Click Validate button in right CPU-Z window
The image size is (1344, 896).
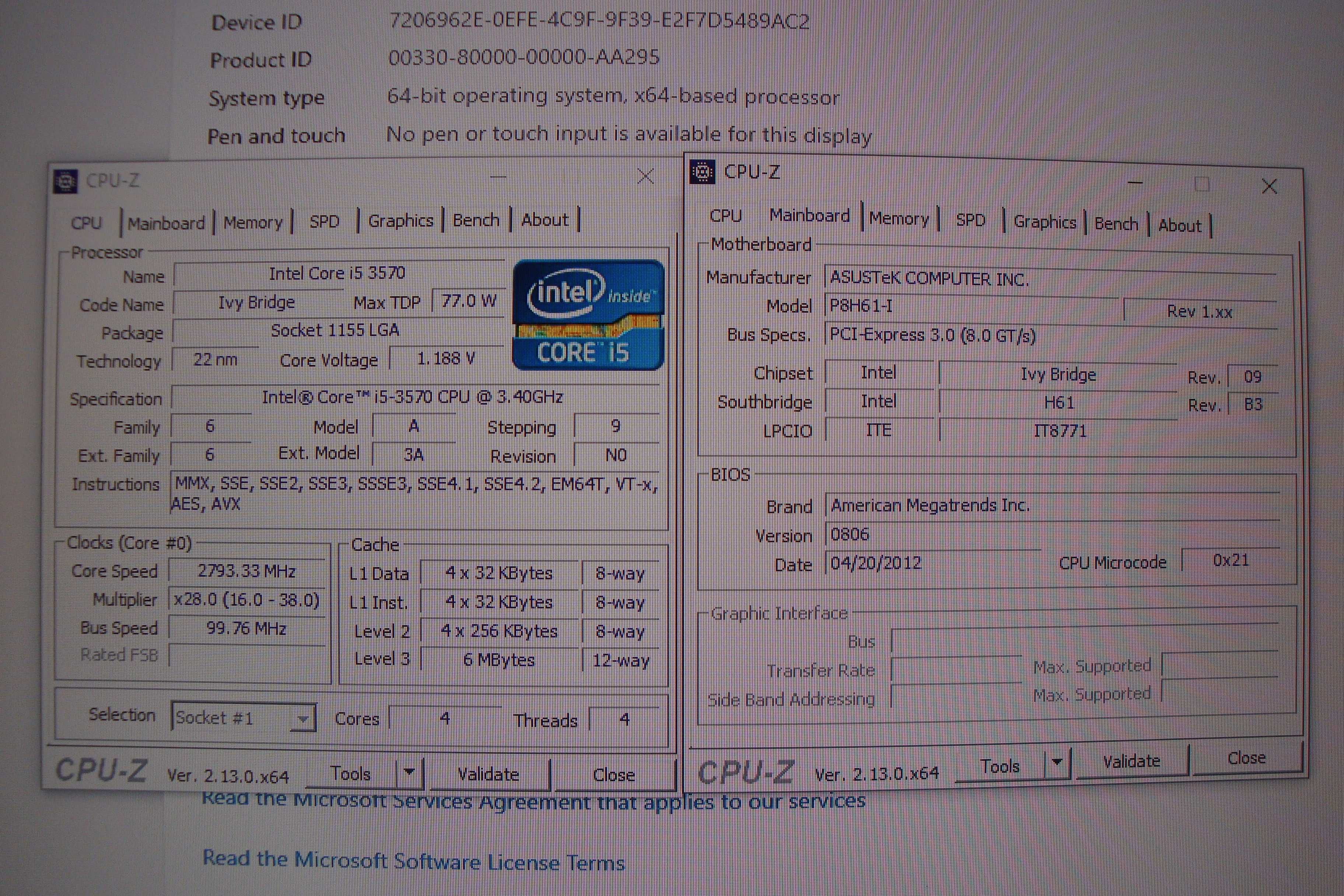1131,761
